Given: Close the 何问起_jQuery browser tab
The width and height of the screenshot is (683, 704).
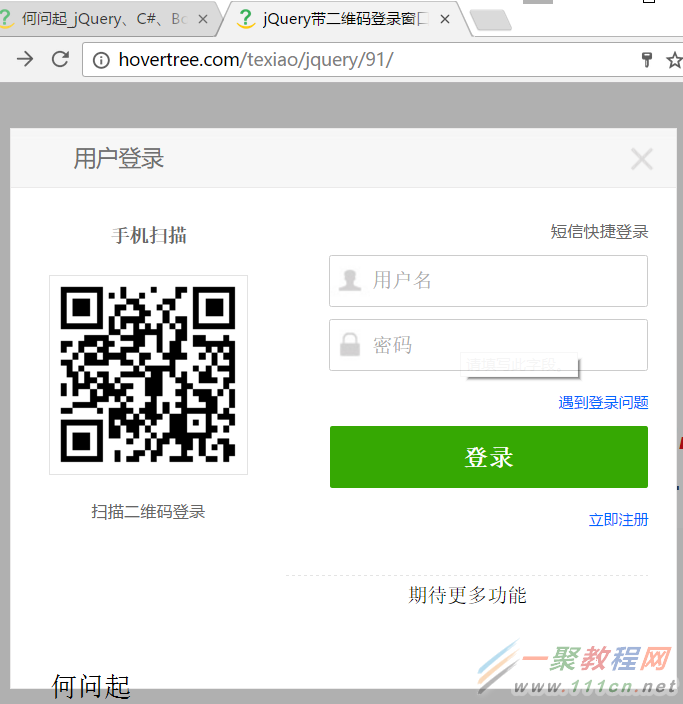Looking at the screenshot, I should (x=204, y=19).
